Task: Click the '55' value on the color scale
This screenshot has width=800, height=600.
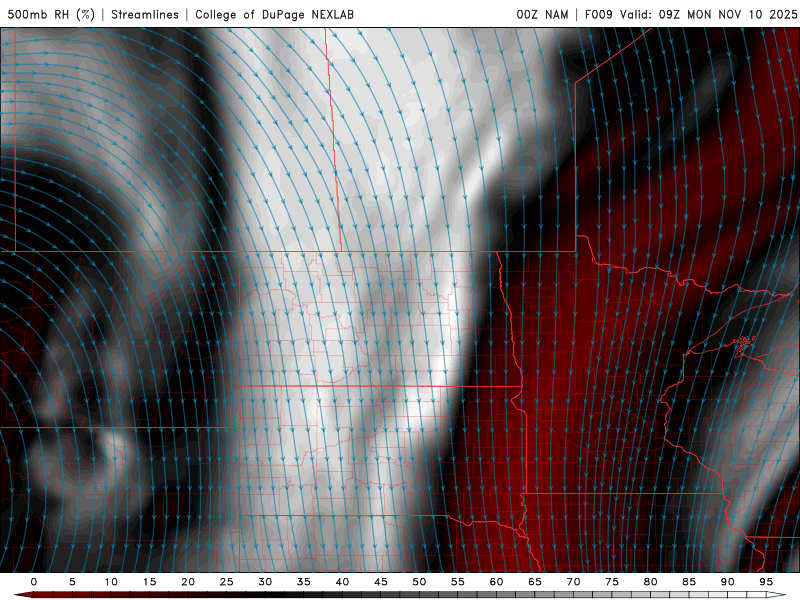Action: pos(458,582)
